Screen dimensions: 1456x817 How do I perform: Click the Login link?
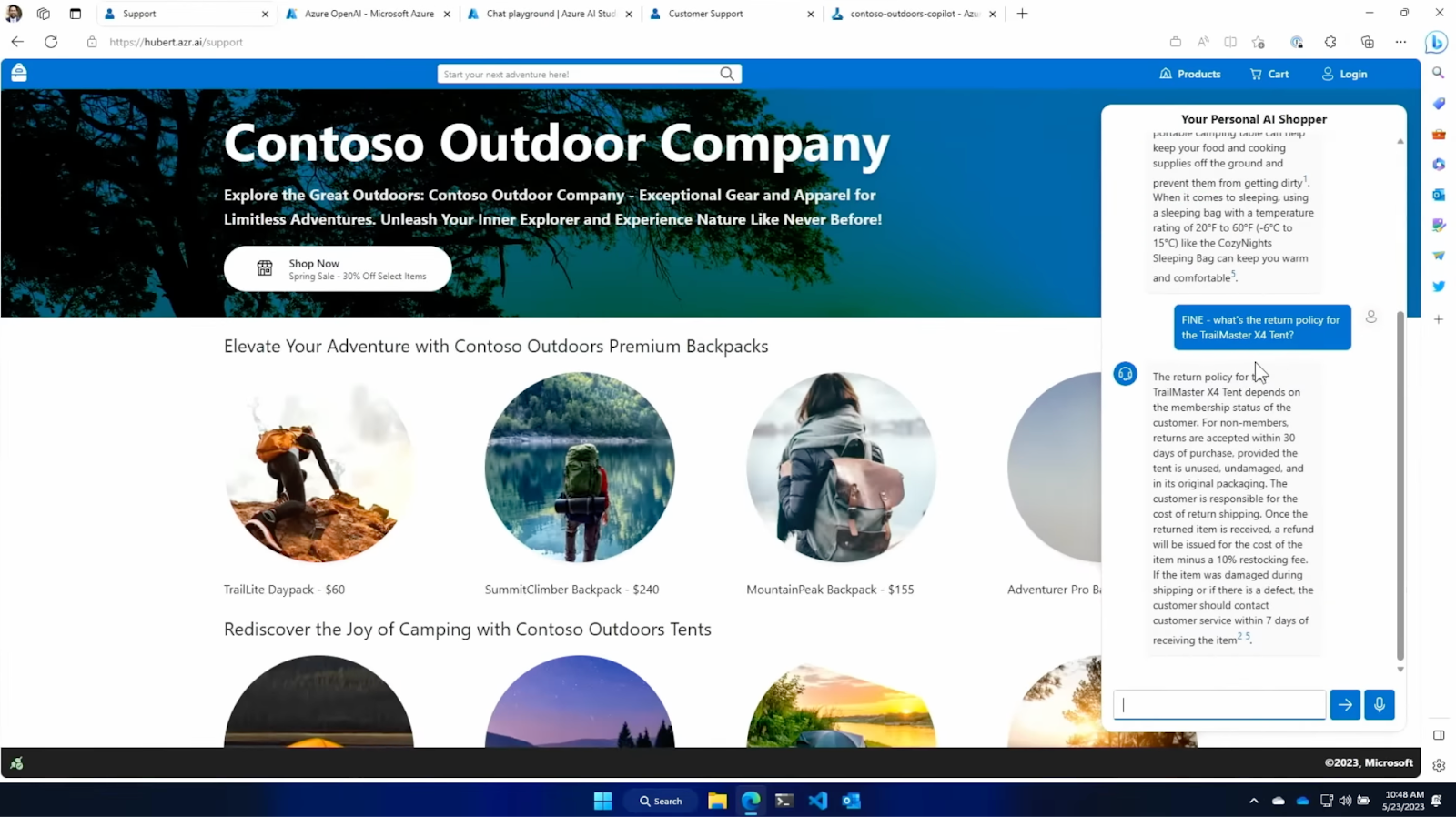tap(1344, 74)
